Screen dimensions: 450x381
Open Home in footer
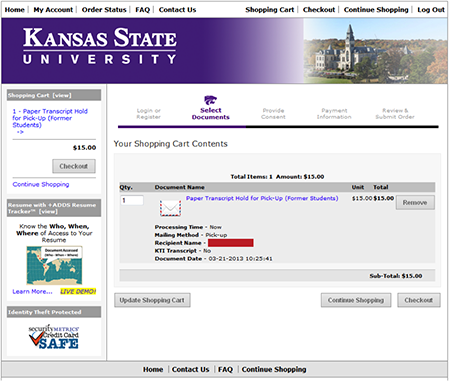tap(153, 369)
